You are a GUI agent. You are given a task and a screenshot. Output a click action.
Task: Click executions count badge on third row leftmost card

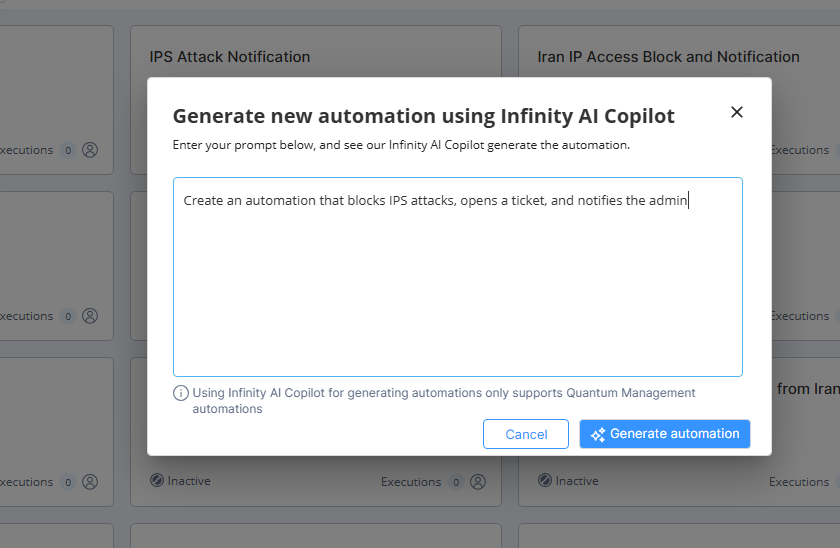pos(68,482)
